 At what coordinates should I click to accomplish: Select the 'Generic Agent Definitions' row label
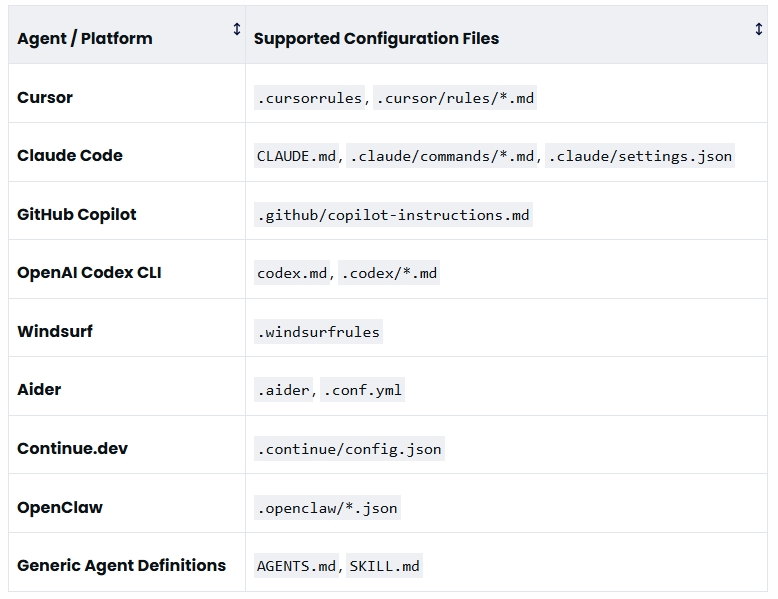pyautogui.click(x=122, y=566)
